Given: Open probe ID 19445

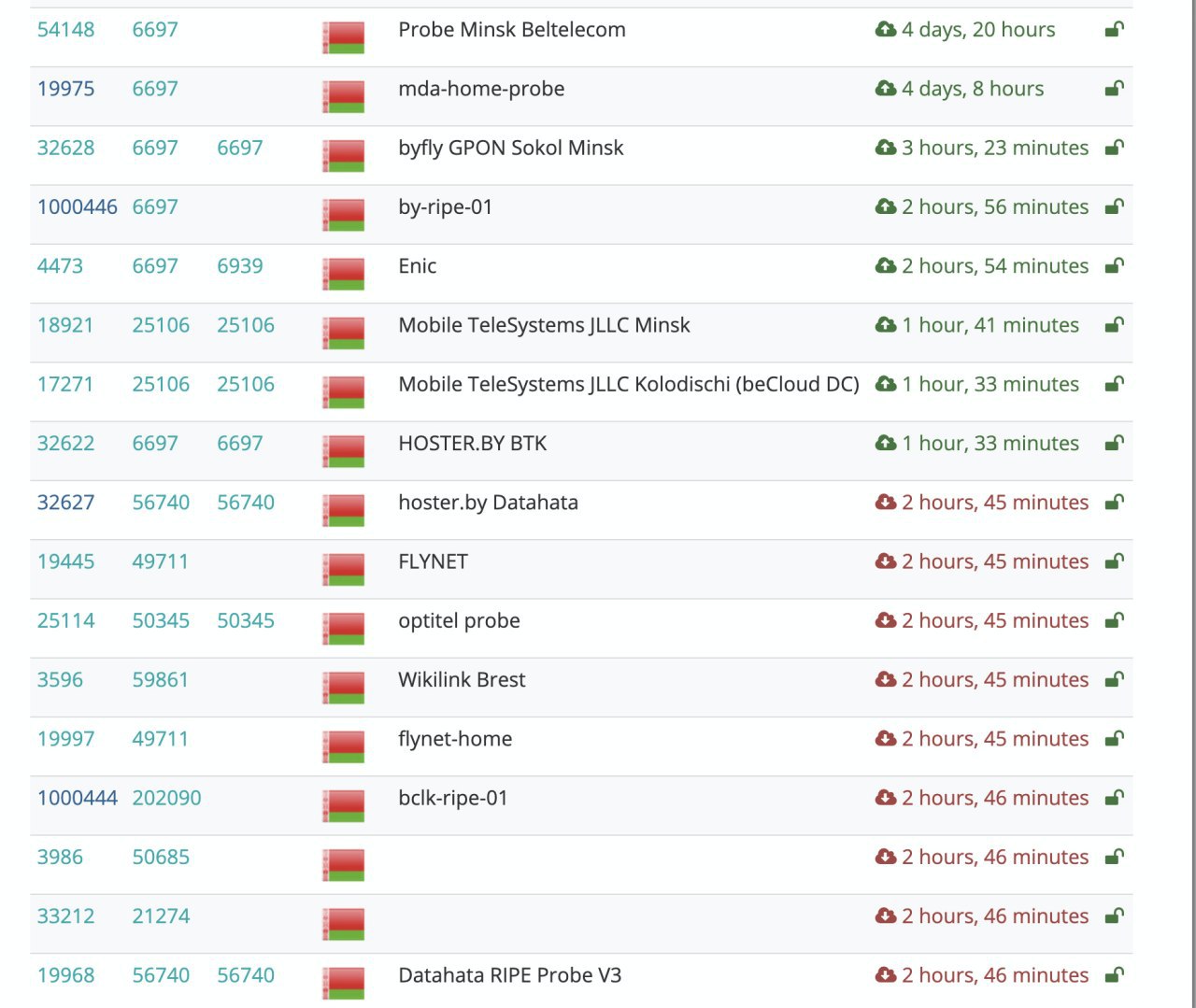Looking at the screenshot, I should [x=65, y=561].
